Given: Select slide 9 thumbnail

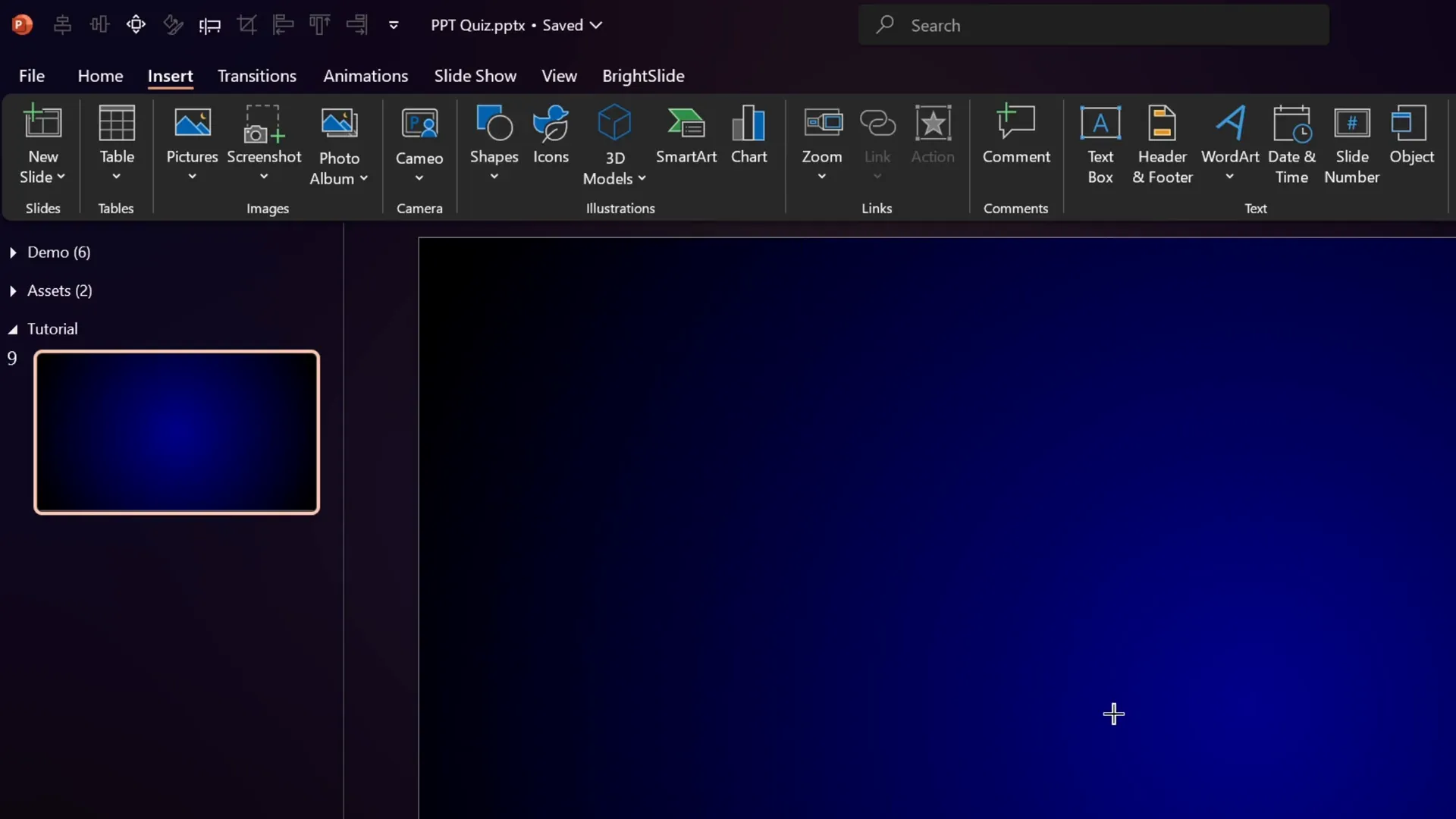Looking at the screenshot, I should (x=177, y=432).
